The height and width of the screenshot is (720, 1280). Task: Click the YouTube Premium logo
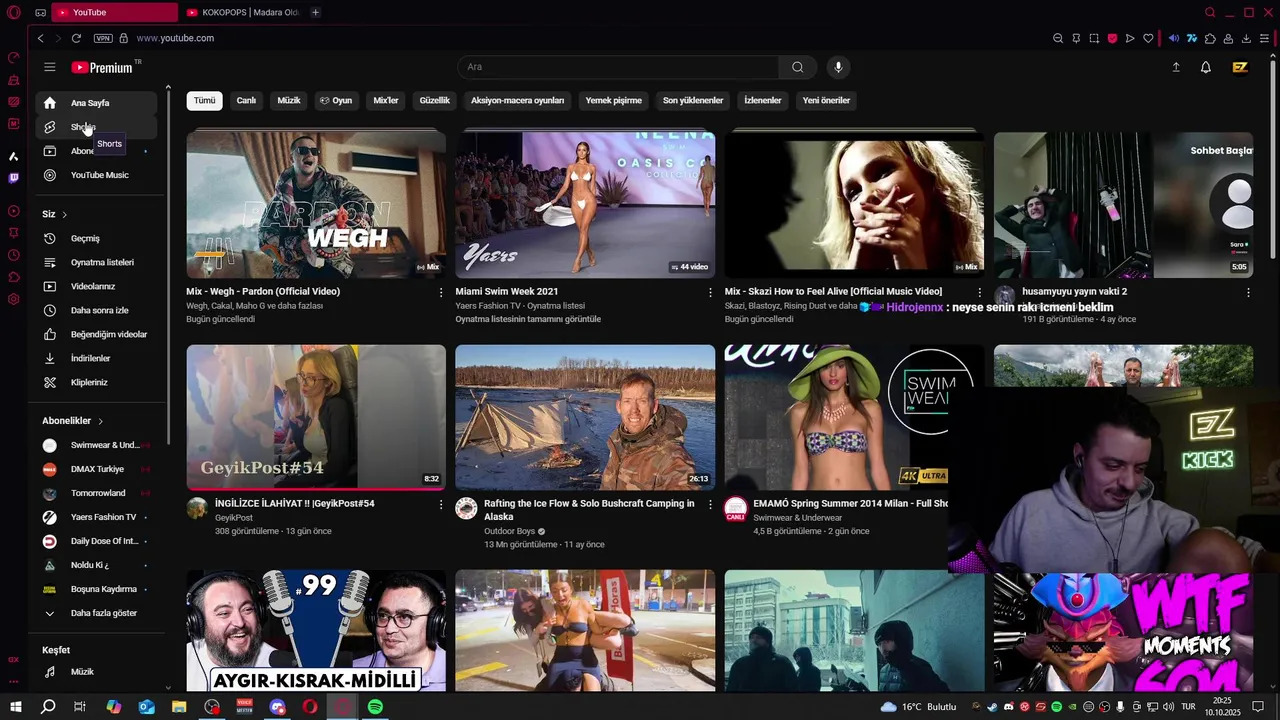pyautogui.click(x=102, y=67)
